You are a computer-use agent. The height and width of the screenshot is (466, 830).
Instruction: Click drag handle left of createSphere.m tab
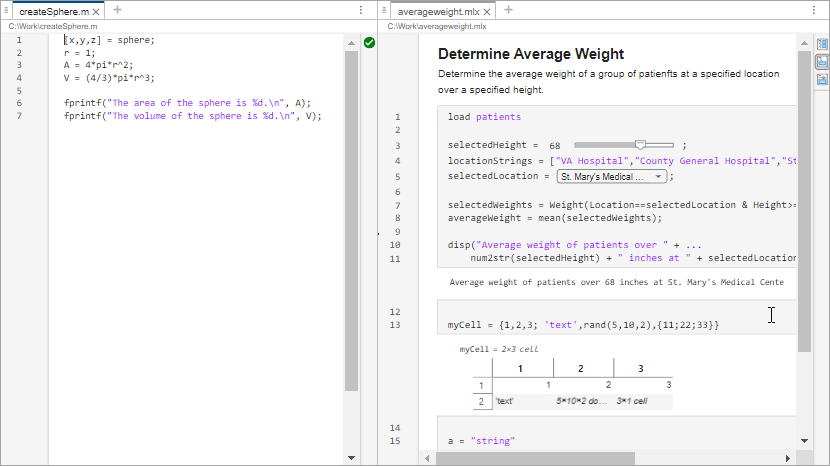(x=7, y=10)
